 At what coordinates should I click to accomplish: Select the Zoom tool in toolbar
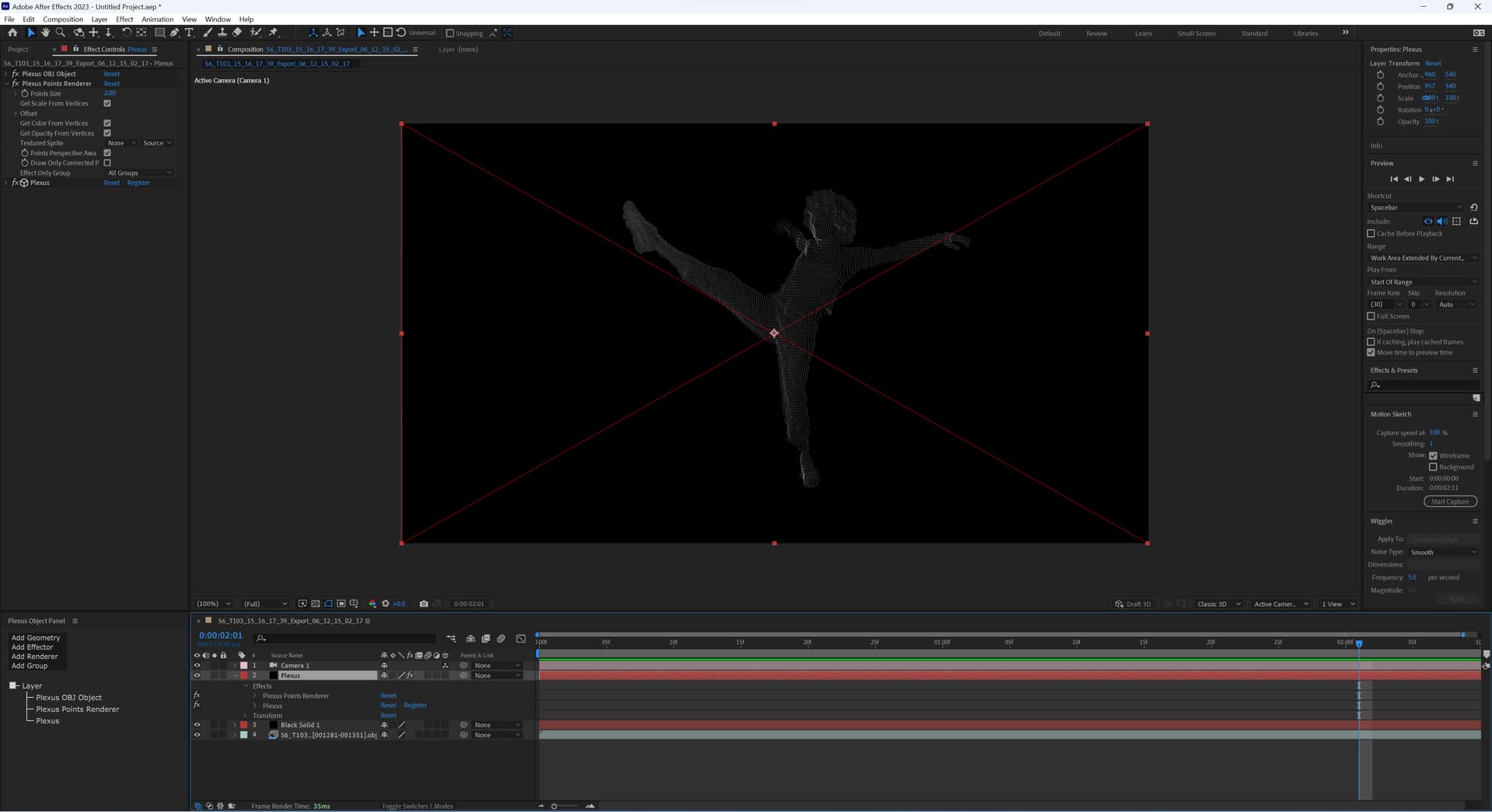click(61, 33)
